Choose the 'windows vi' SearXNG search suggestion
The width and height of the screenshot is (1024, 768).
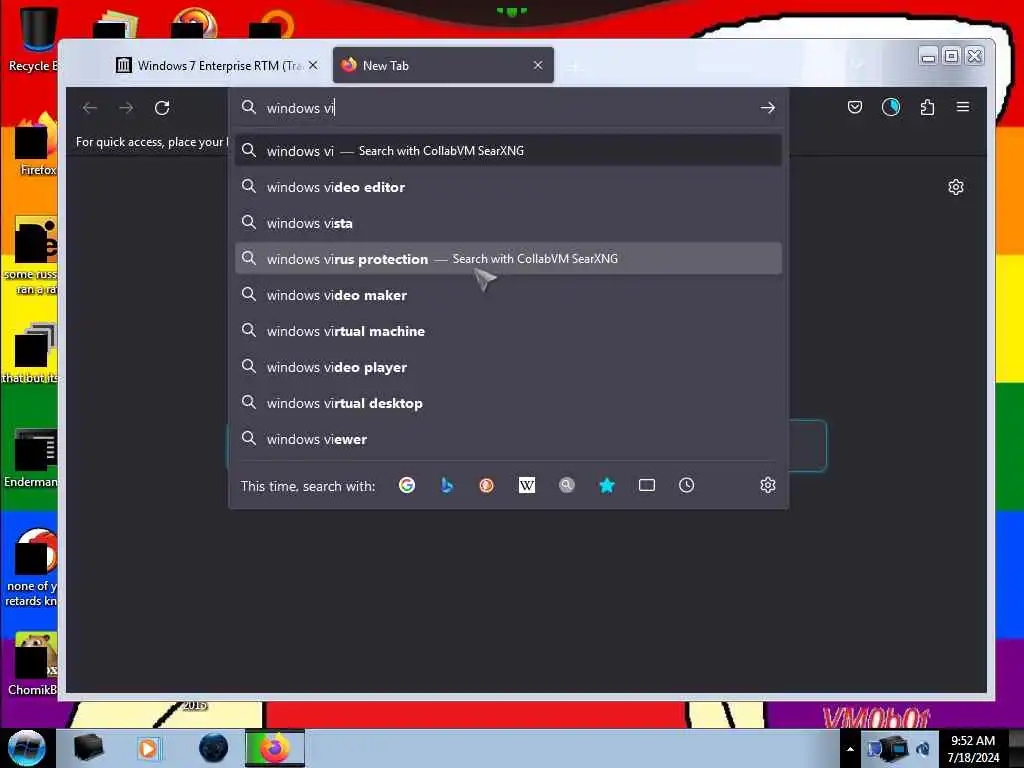(508, 151)
